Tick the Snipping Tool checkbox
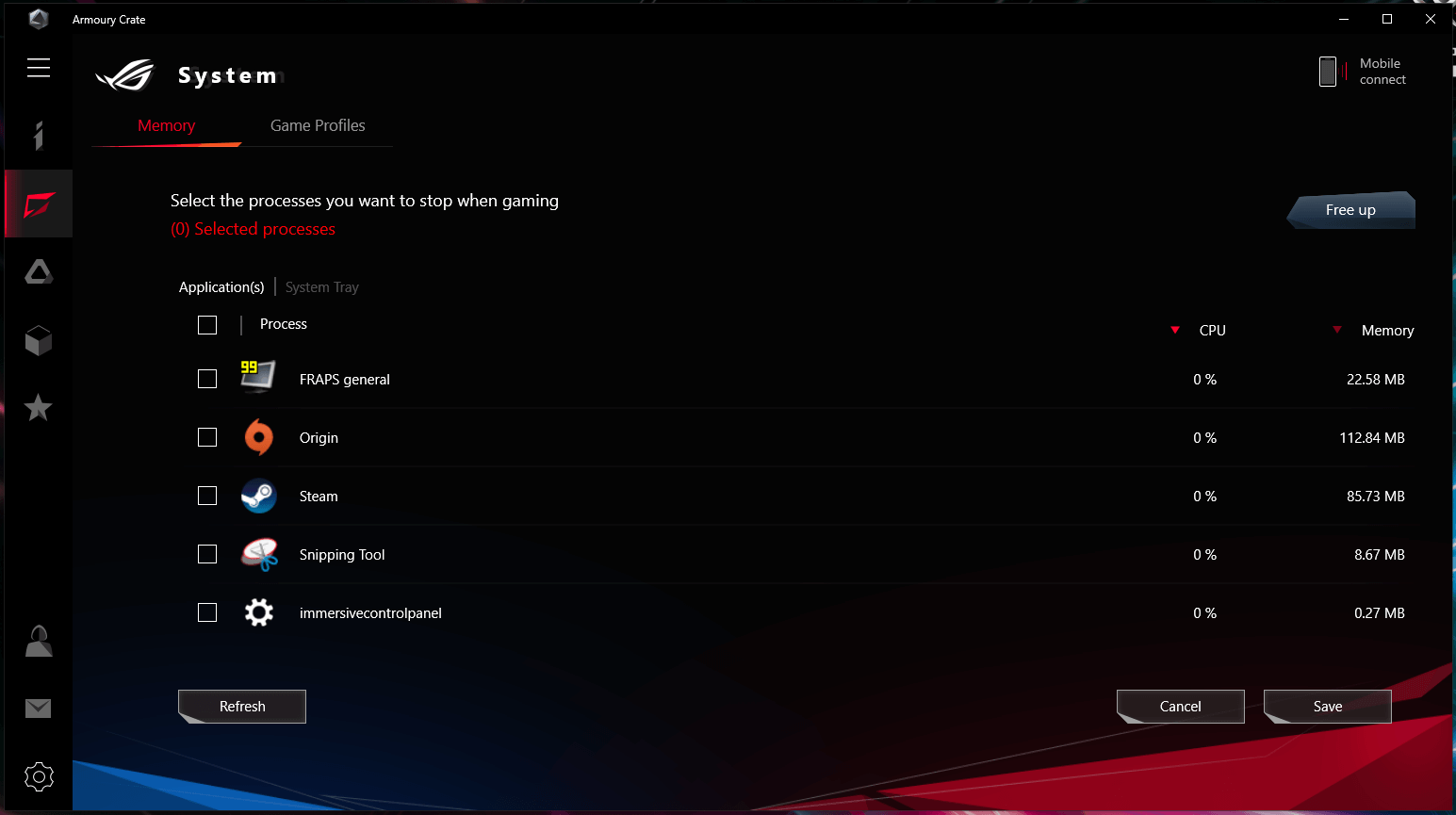Screen dimensions: 1456x815 click(207, 554)
